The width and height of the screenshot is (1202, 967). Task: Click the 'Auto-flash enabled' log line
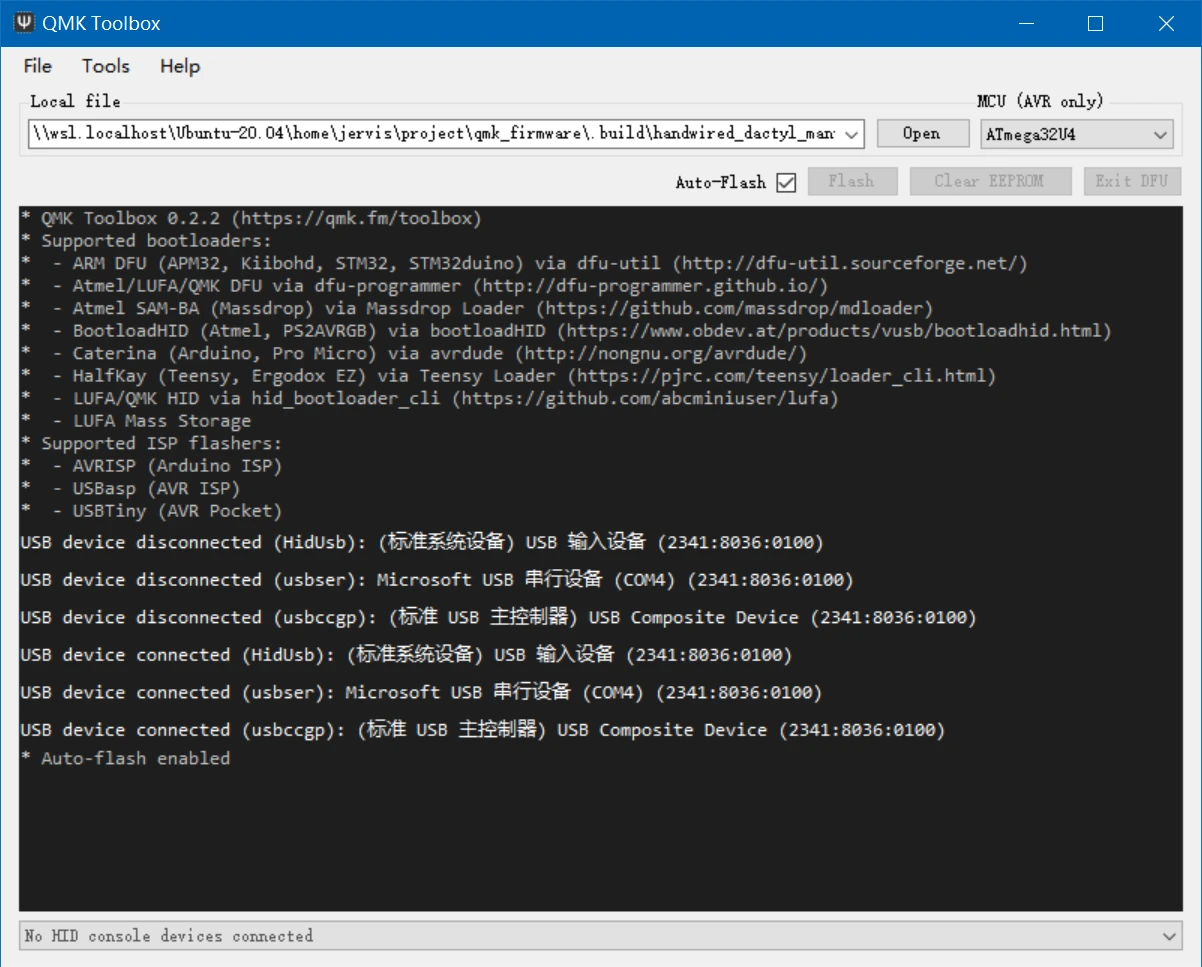point(126,758)
